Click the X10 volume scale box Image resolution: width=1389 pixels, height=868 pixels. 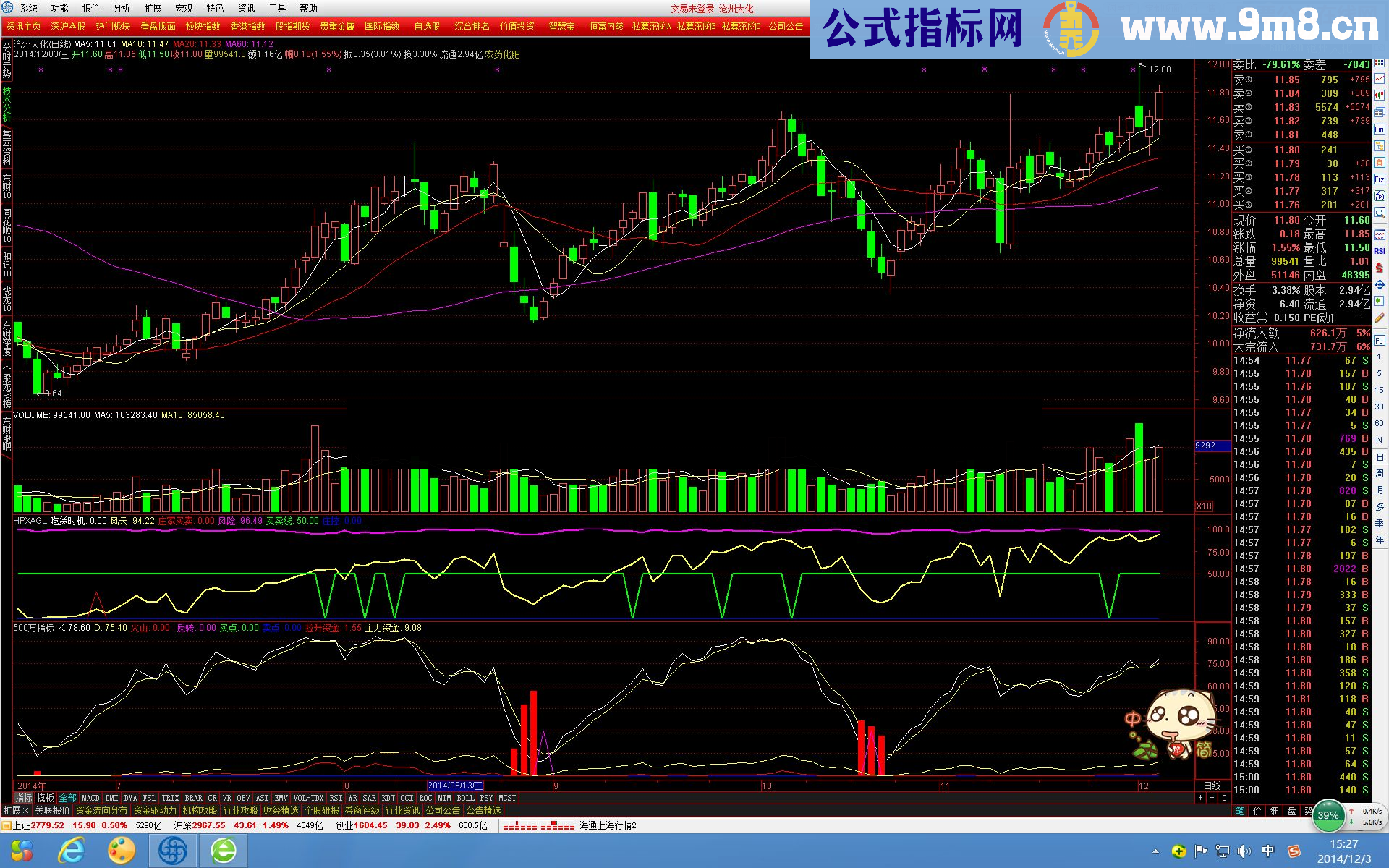pyautogui.click(x=1204, y=506)
